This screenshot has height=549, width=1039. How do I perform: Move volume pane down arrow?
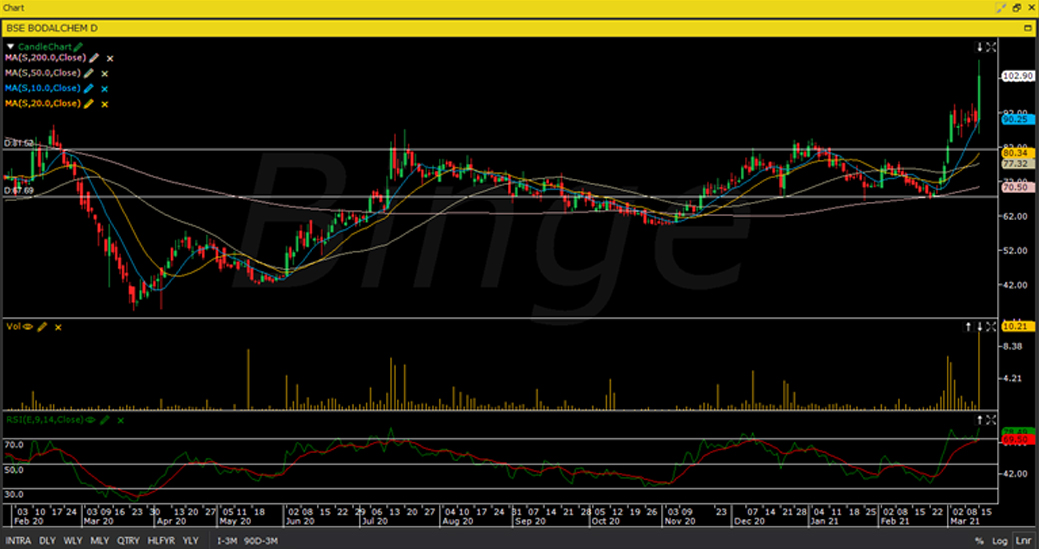coord(979,326)
